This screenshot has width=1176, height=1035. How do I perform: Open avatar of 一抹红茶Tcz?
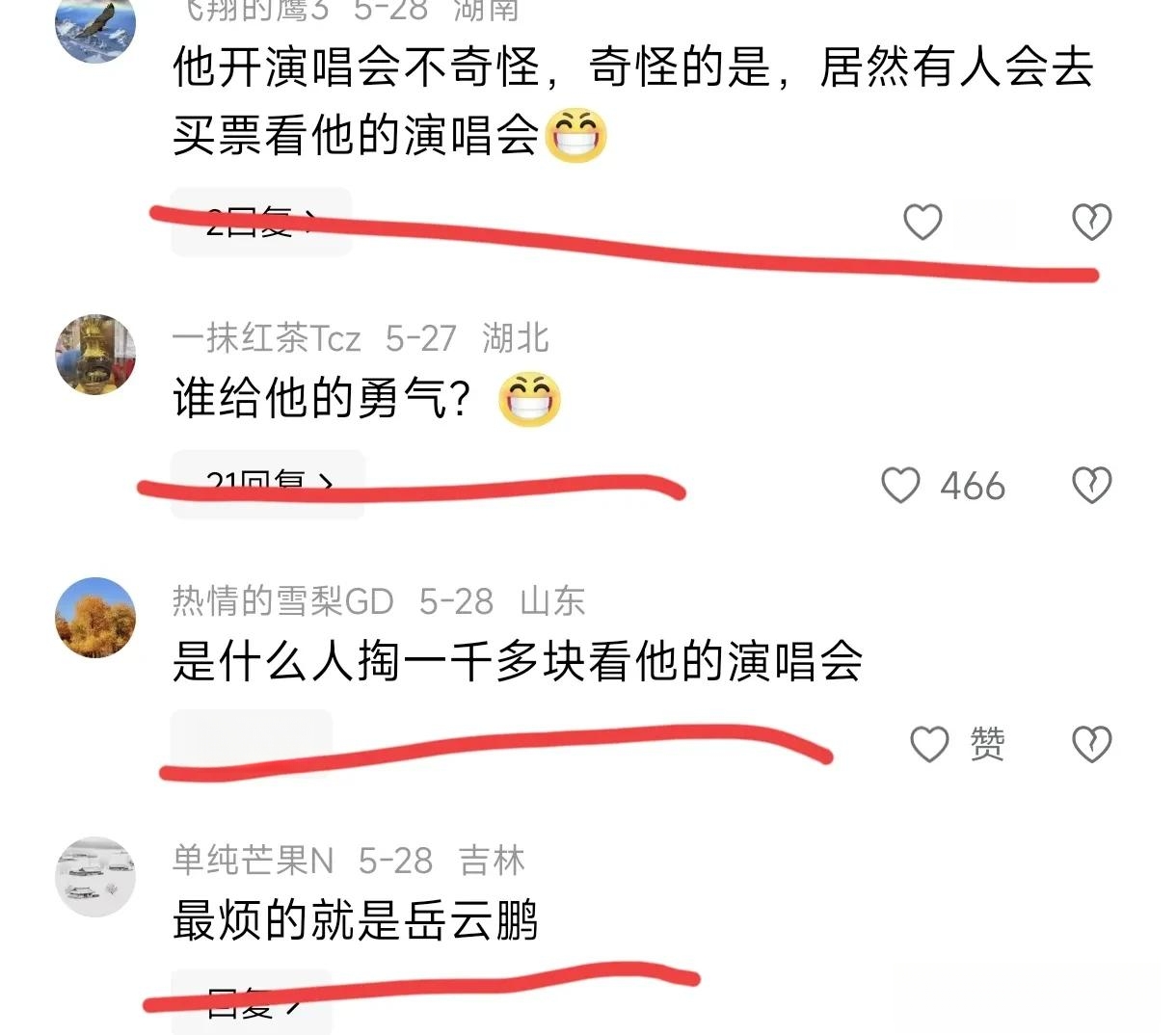click(x=95, y=354)
